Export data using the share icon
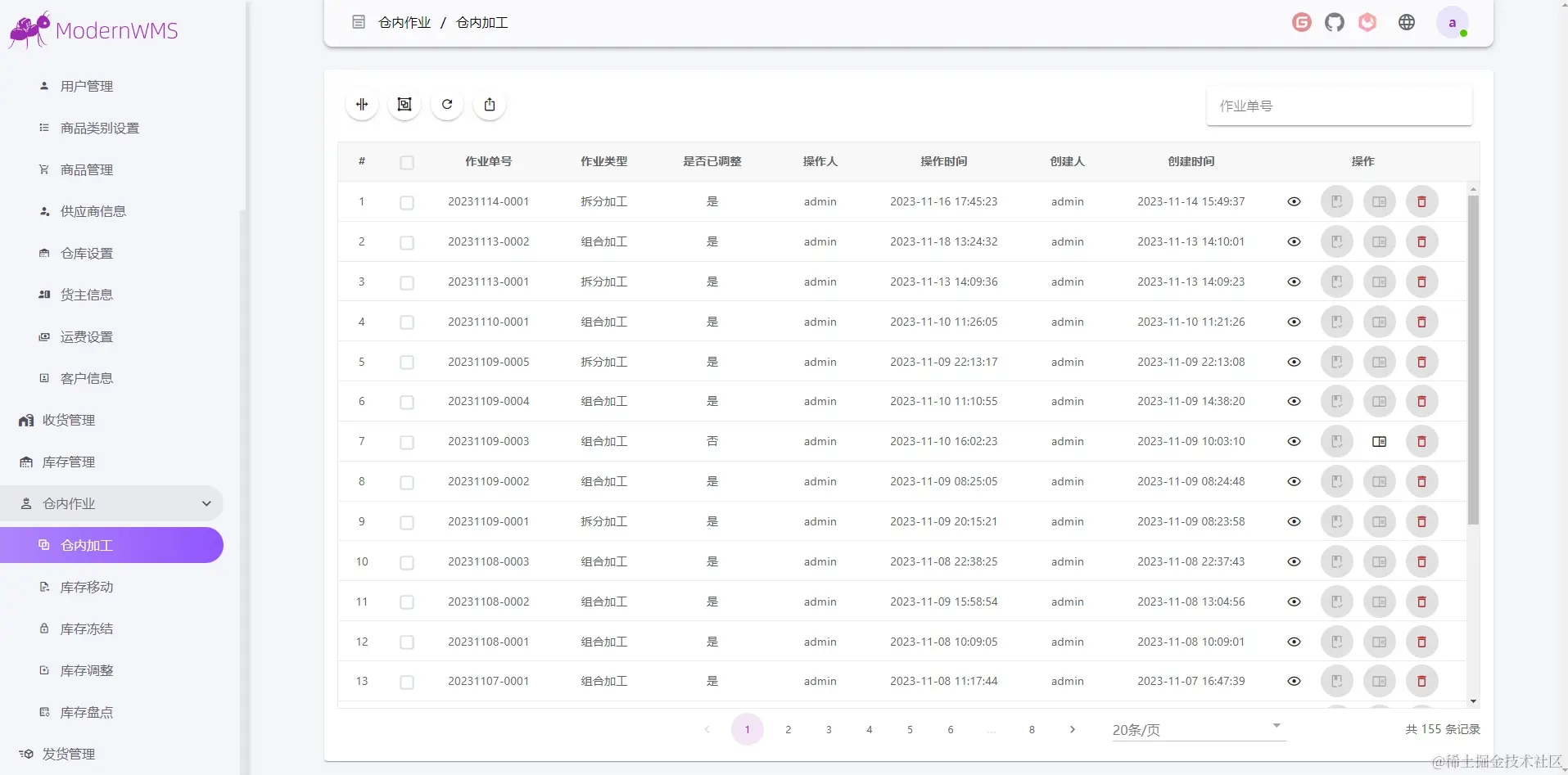 (489, 104)
